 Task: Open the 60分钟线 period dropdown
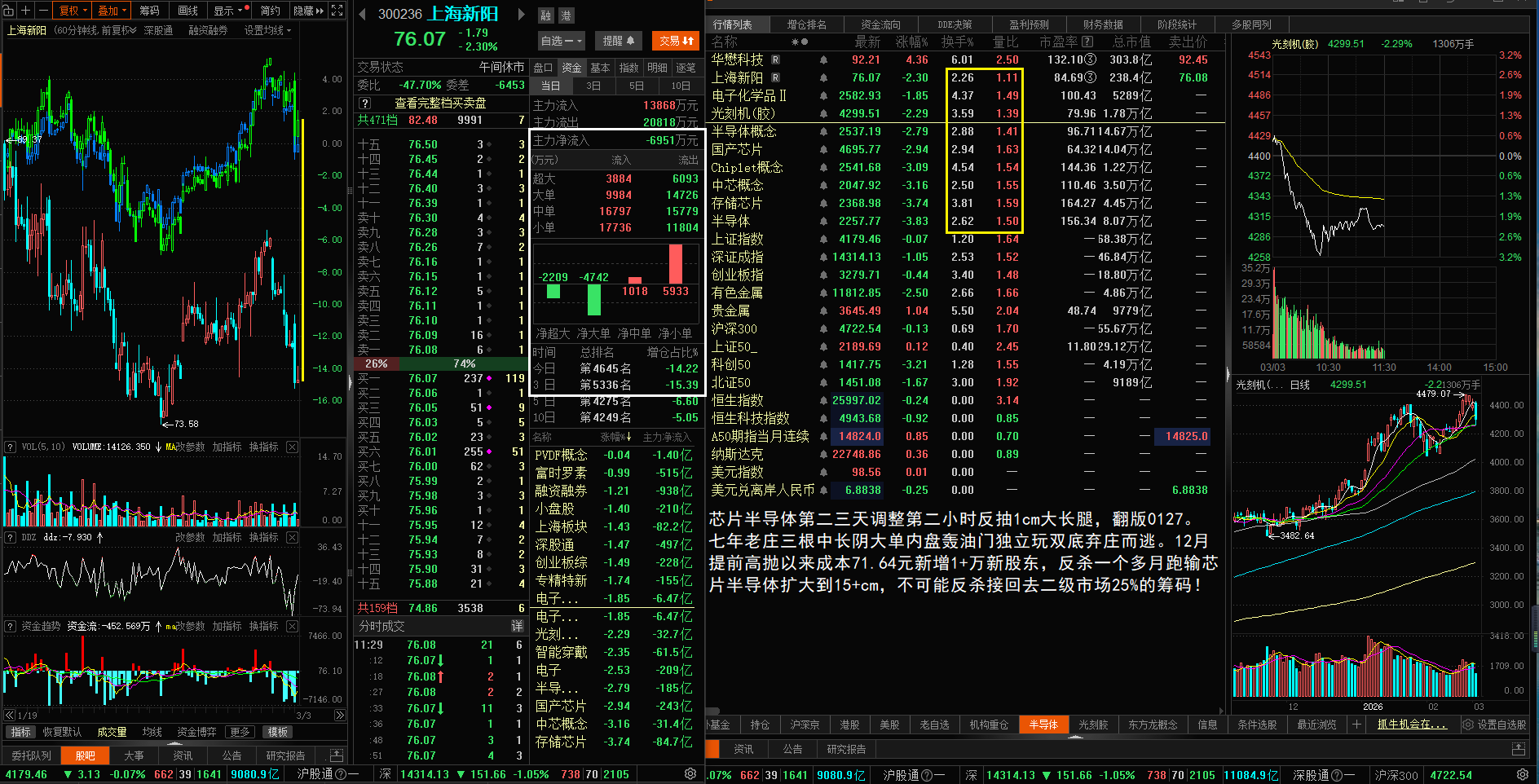point(94,30)
